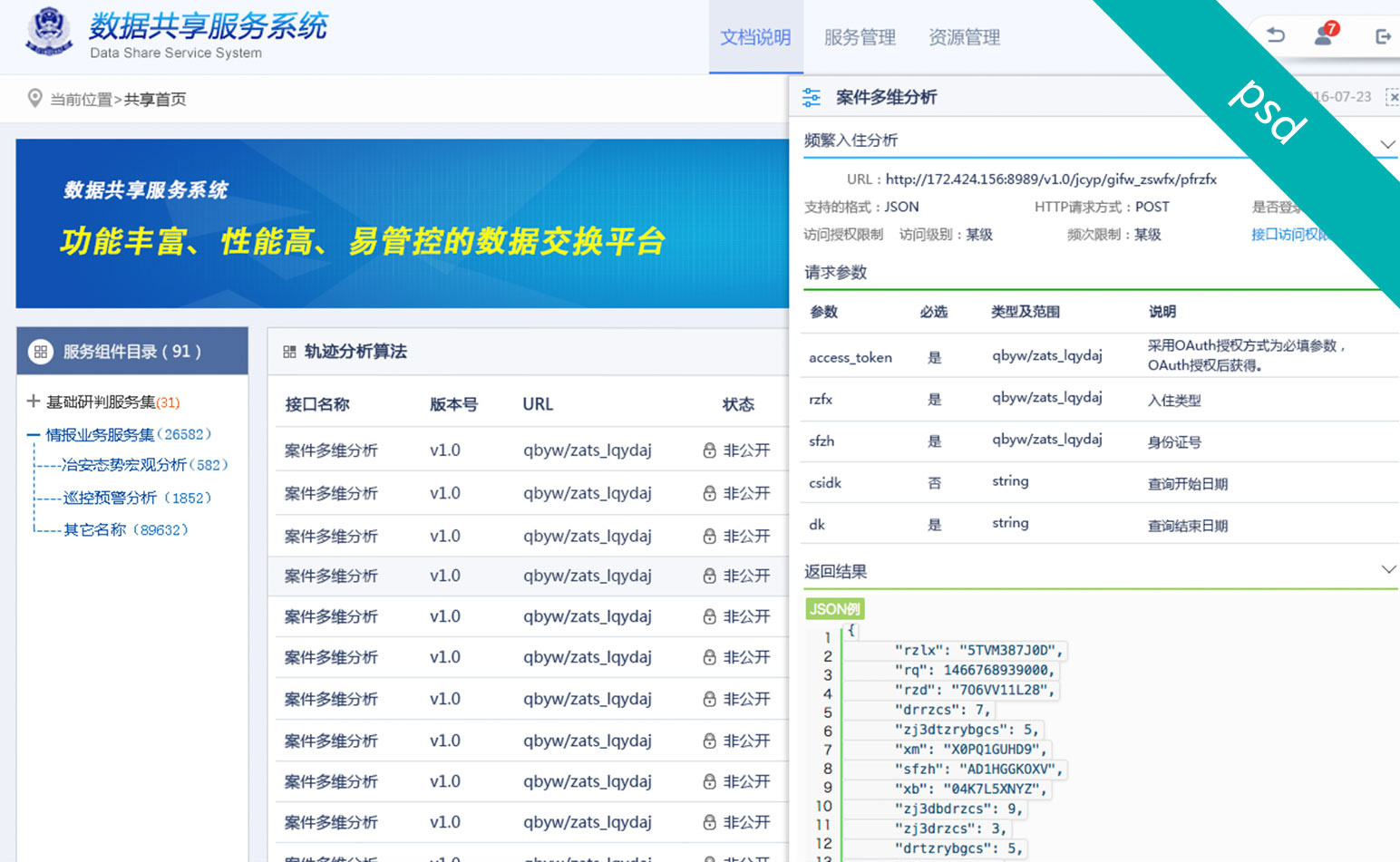Collapse the 情报业务服务集 tree node
Screen dimensions: 1400x862
pyautogui.click(x=34, y=435)
